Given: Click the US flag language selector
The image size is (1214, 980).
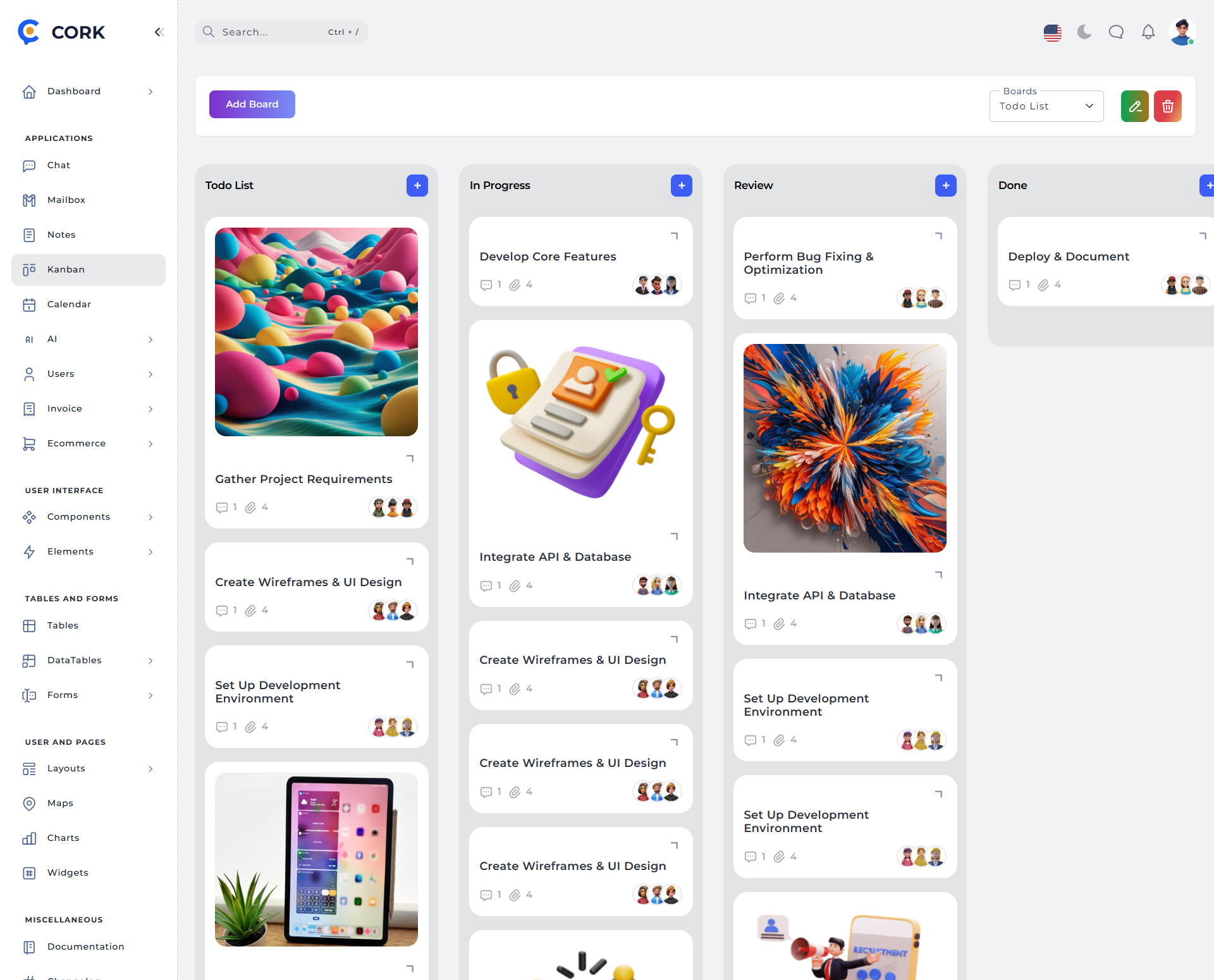Looking at the screenshot, I should tap(1053, 32).
